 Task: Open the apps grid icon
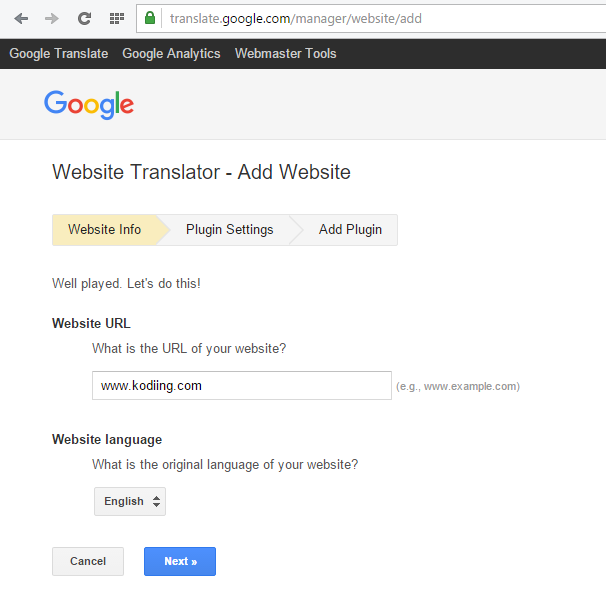point(117,18)
